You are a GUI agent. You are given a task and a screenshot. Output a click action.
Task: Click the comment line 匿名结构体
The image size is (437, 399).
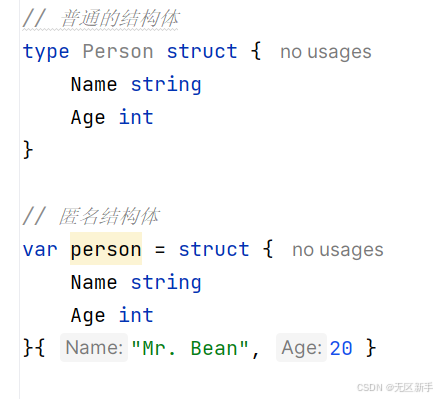coord(91,216)
